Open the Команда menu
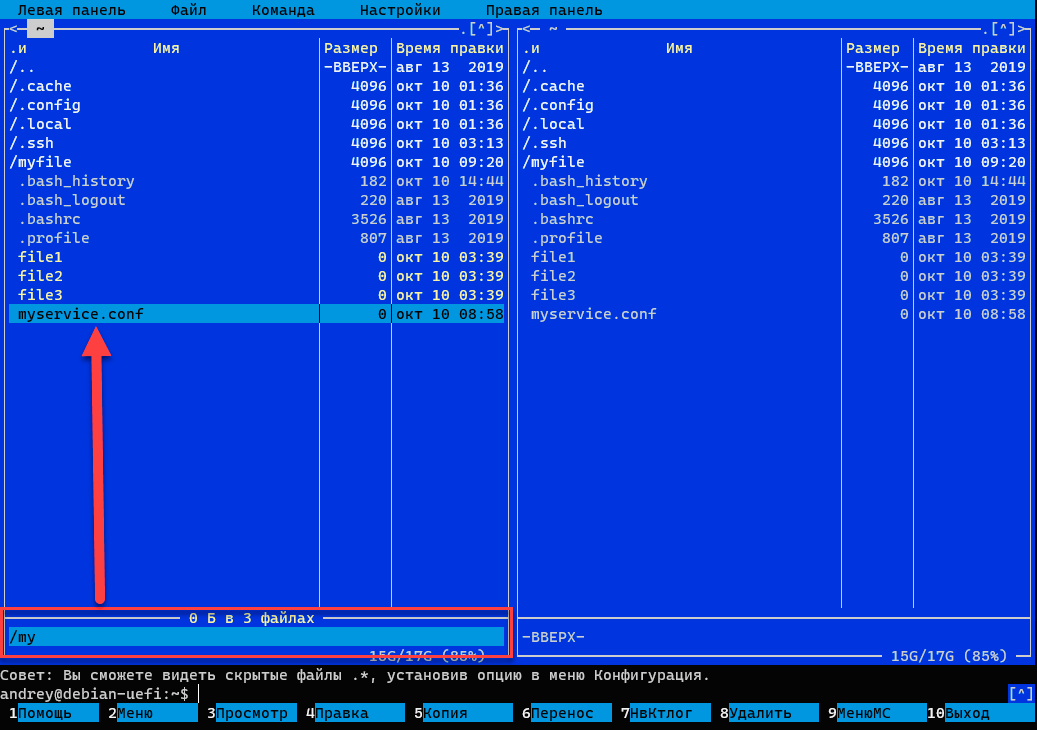Image resolution: width=1037 pixels, height=730 pixels. pos(283,10)
